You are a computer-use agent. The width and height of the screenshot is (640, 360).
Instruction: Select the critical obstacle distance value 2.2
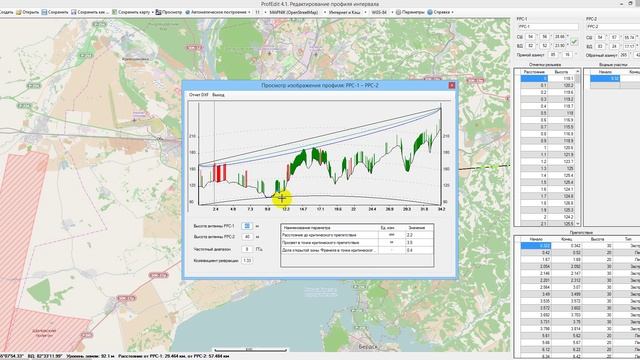coord(419,235)
